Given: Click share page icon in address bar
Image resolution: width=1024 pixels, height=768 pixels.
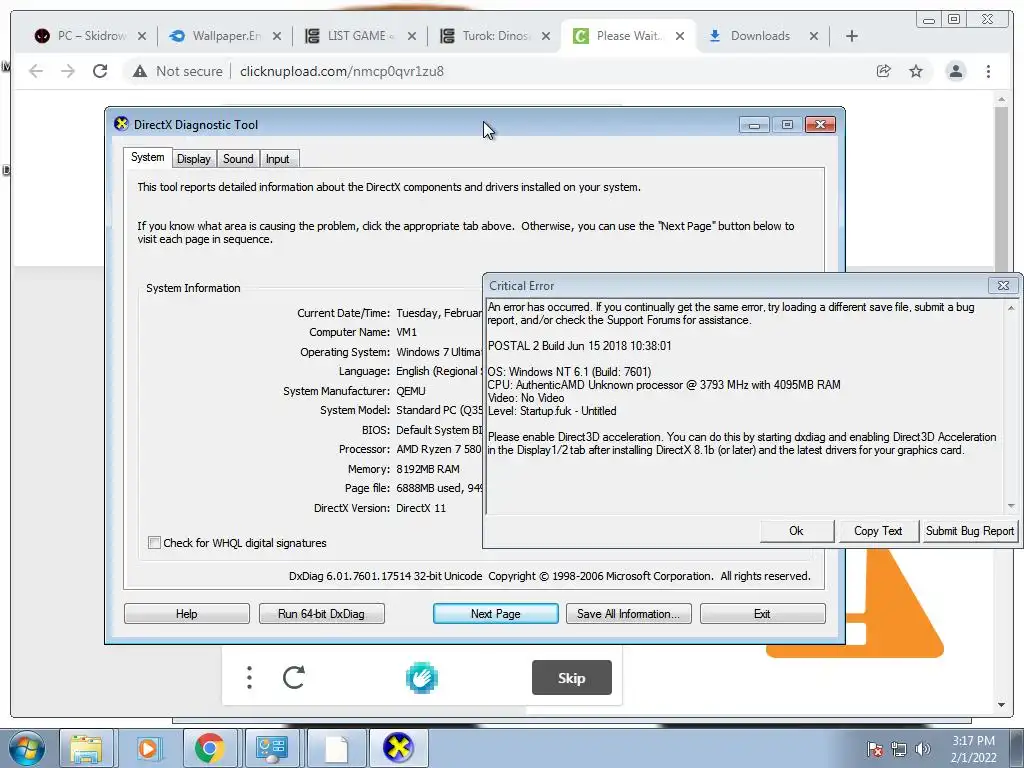Looking at the screenshot, I should click(884, 71).
